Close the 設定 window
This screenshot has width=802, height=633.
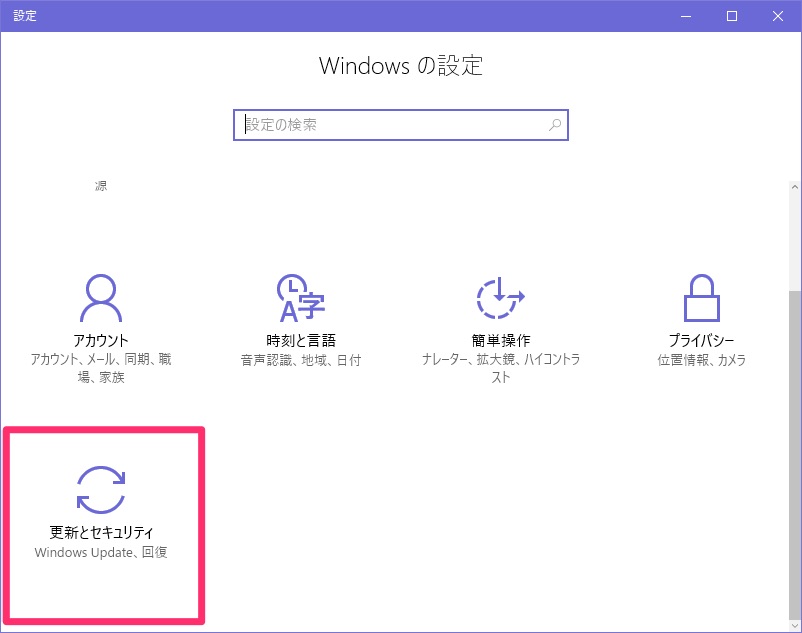point(778,16)
